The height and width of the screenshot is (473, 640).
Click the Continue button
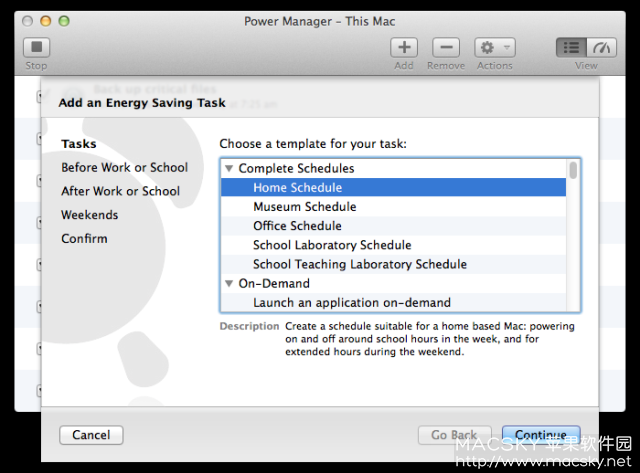(541, 435)
